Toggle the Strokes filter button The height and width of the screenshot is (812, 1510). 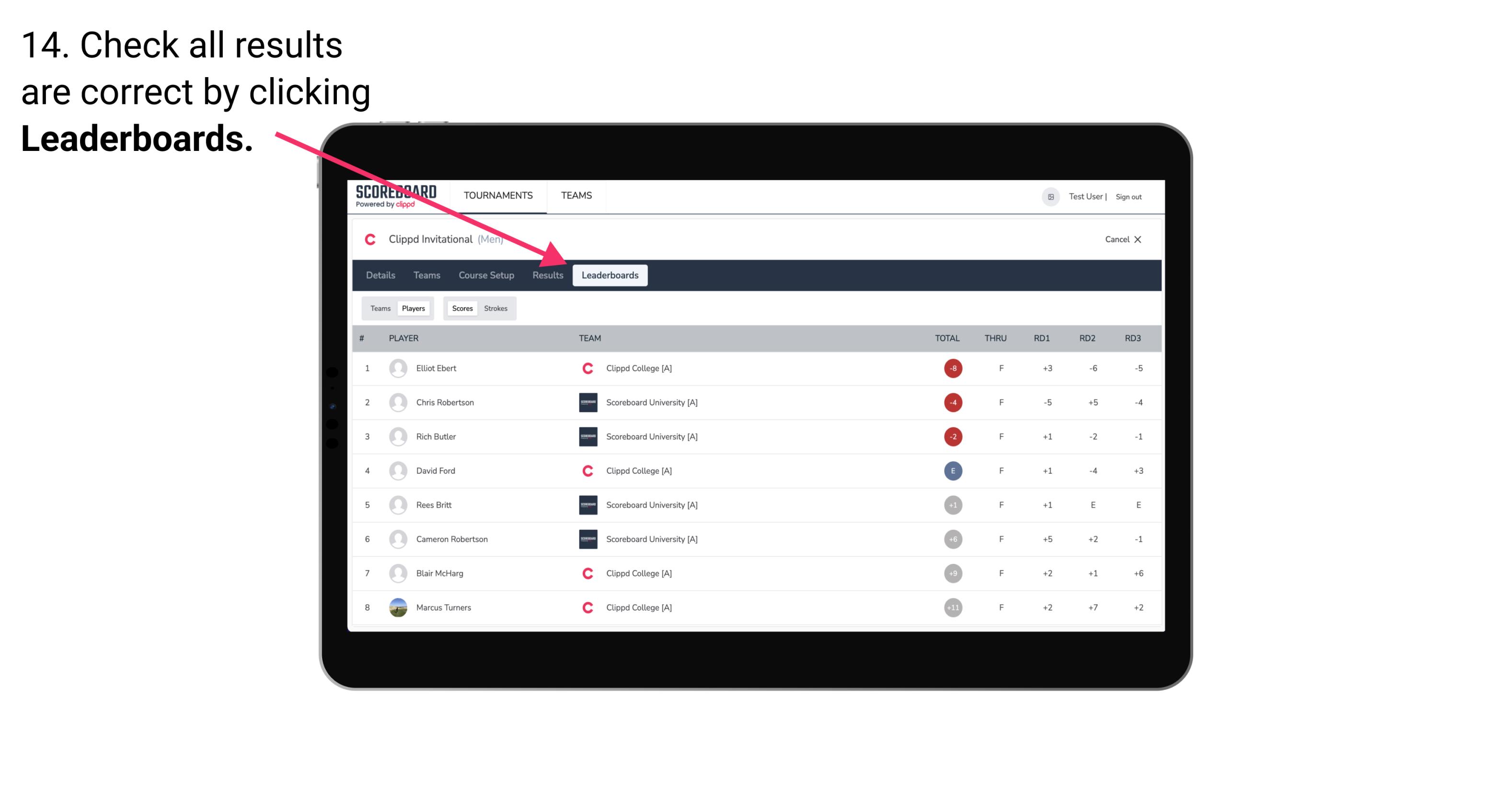[x=497, y=309]
